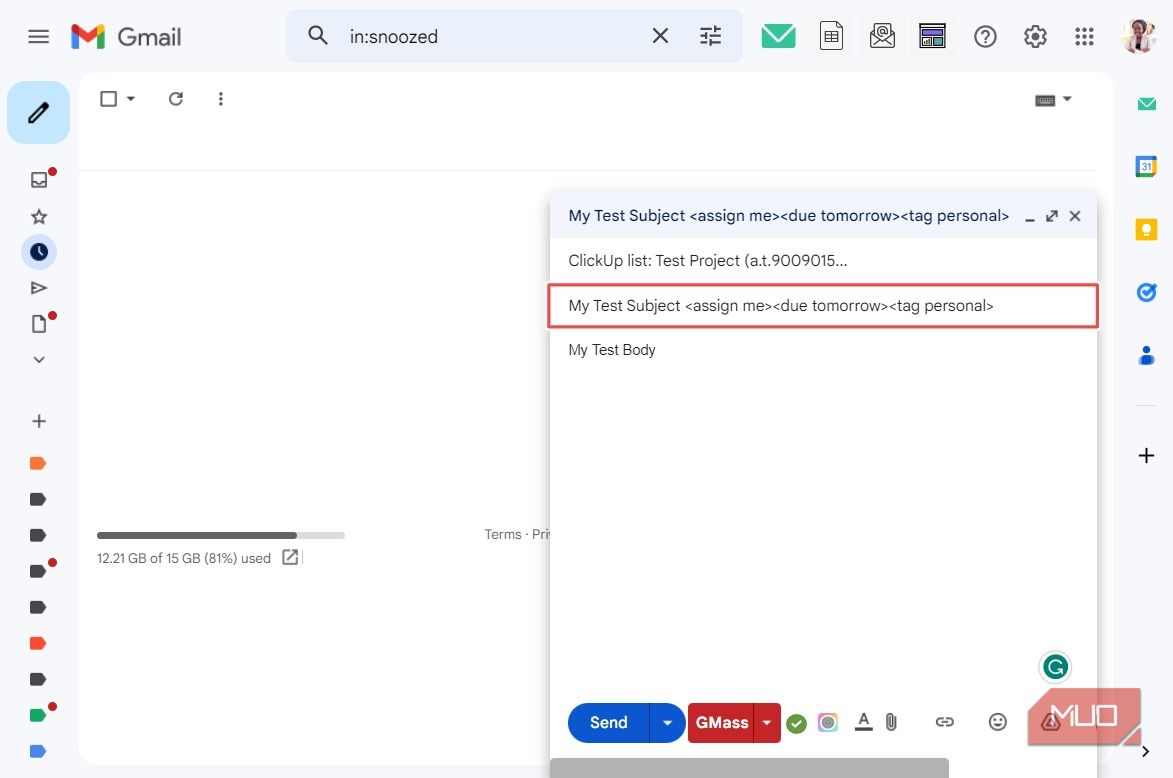Click the subject field My Test Subject

coord(823,305)
